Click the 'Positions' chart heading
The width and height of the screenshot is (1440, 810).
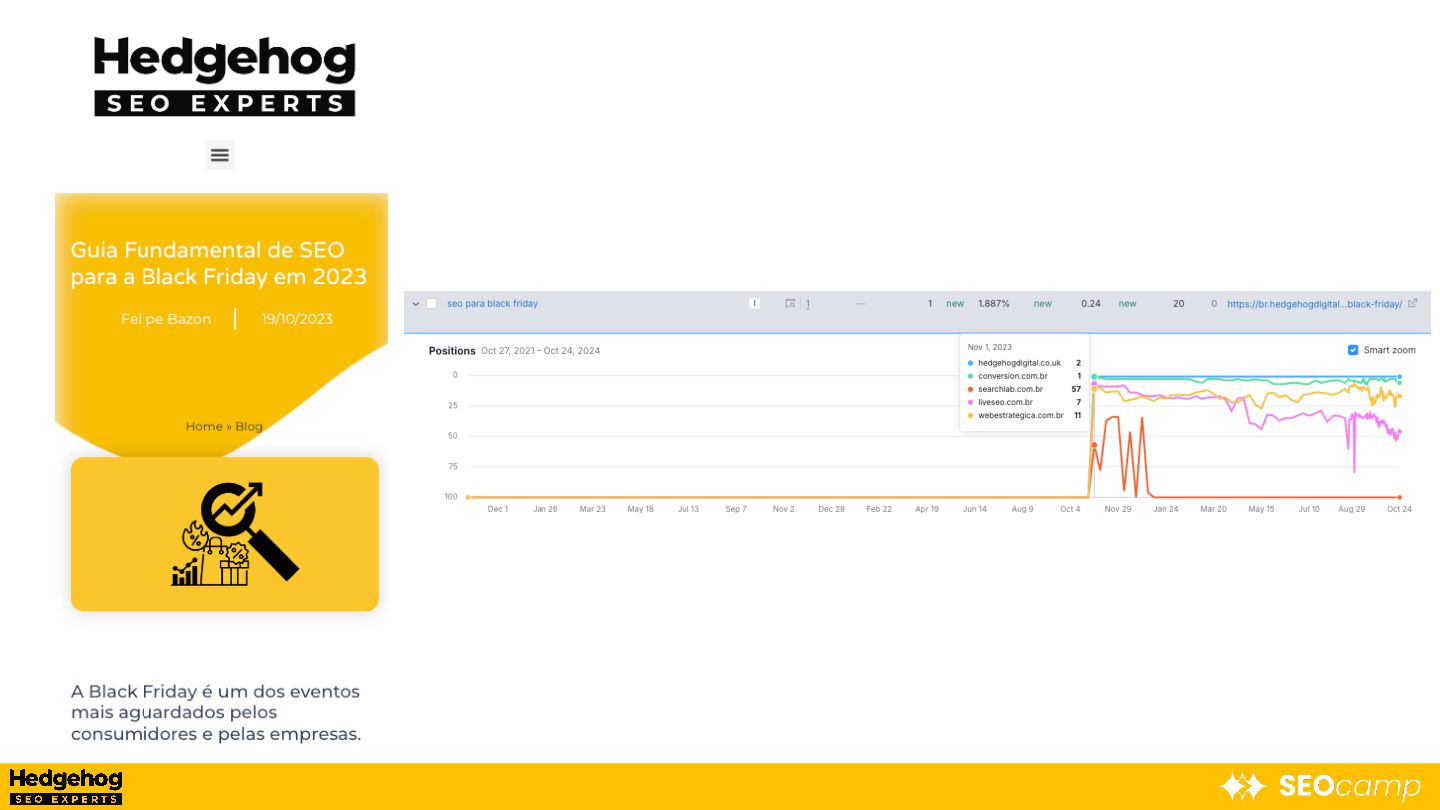tap(452, 351)
